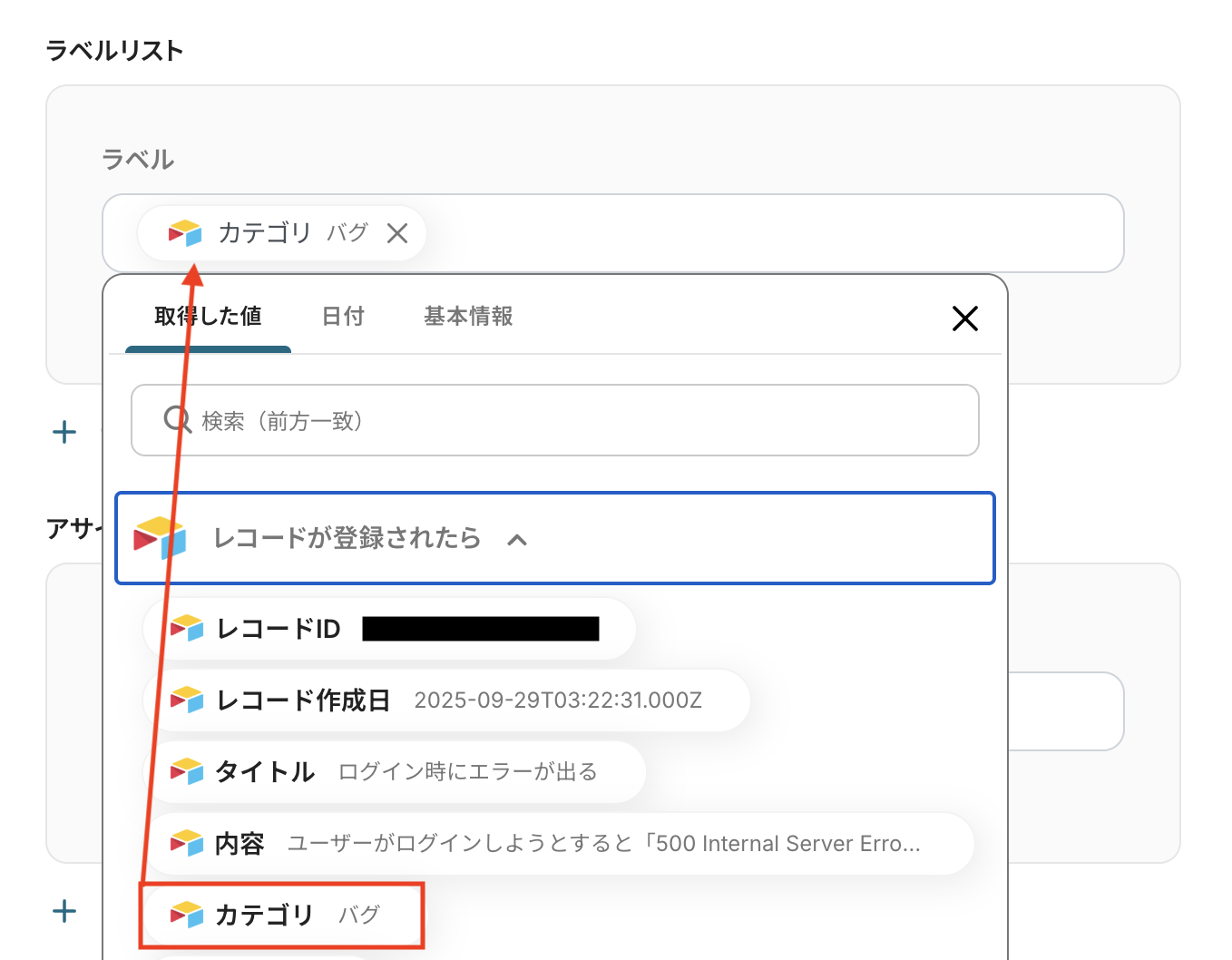Click the Airtable icon in レコードが登録されたら header
This screenshot has height=960, width=1232.
click(x=160, y=538)
